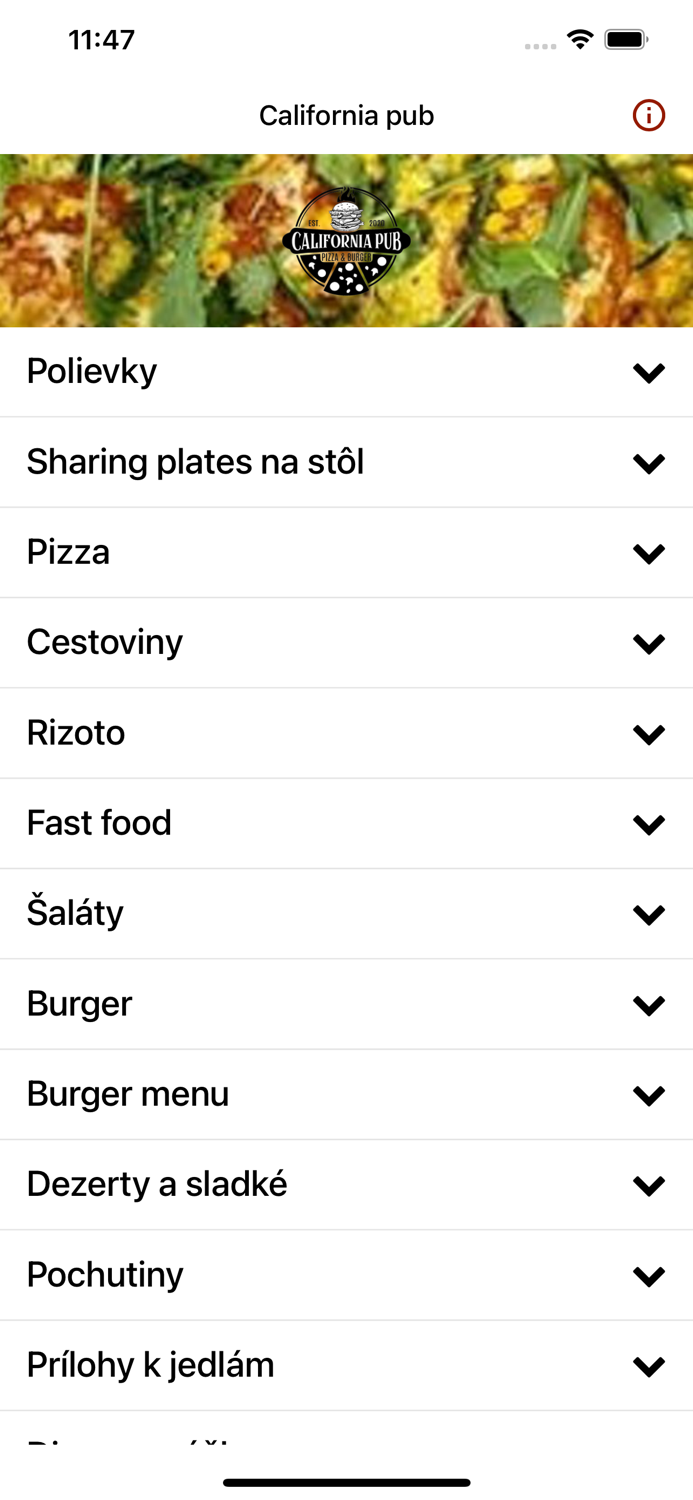Tap the California pub title text

tap(346, 116)
